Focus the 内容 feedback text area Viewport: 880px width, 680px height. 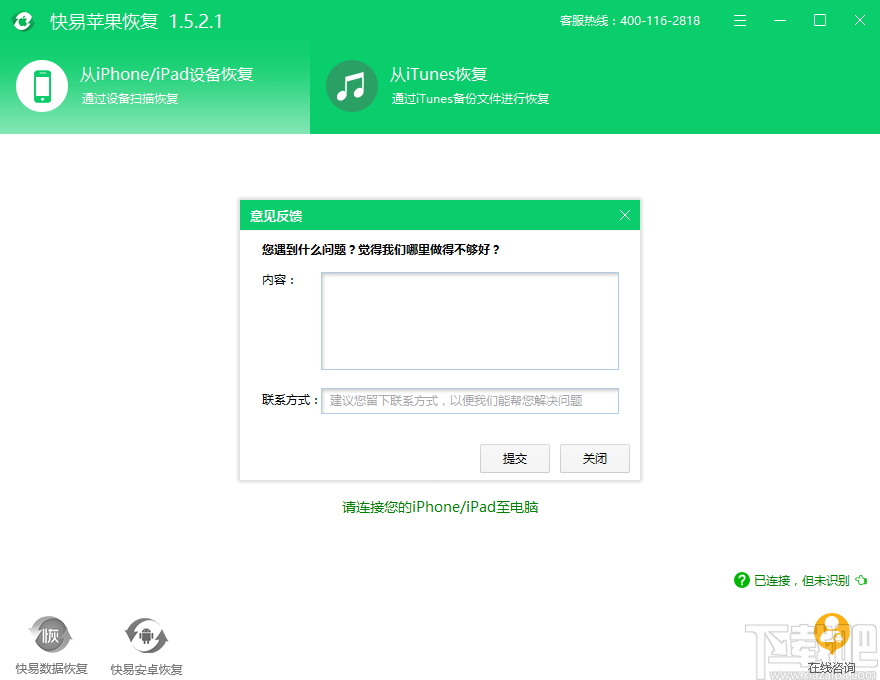(x=470, y=321)
